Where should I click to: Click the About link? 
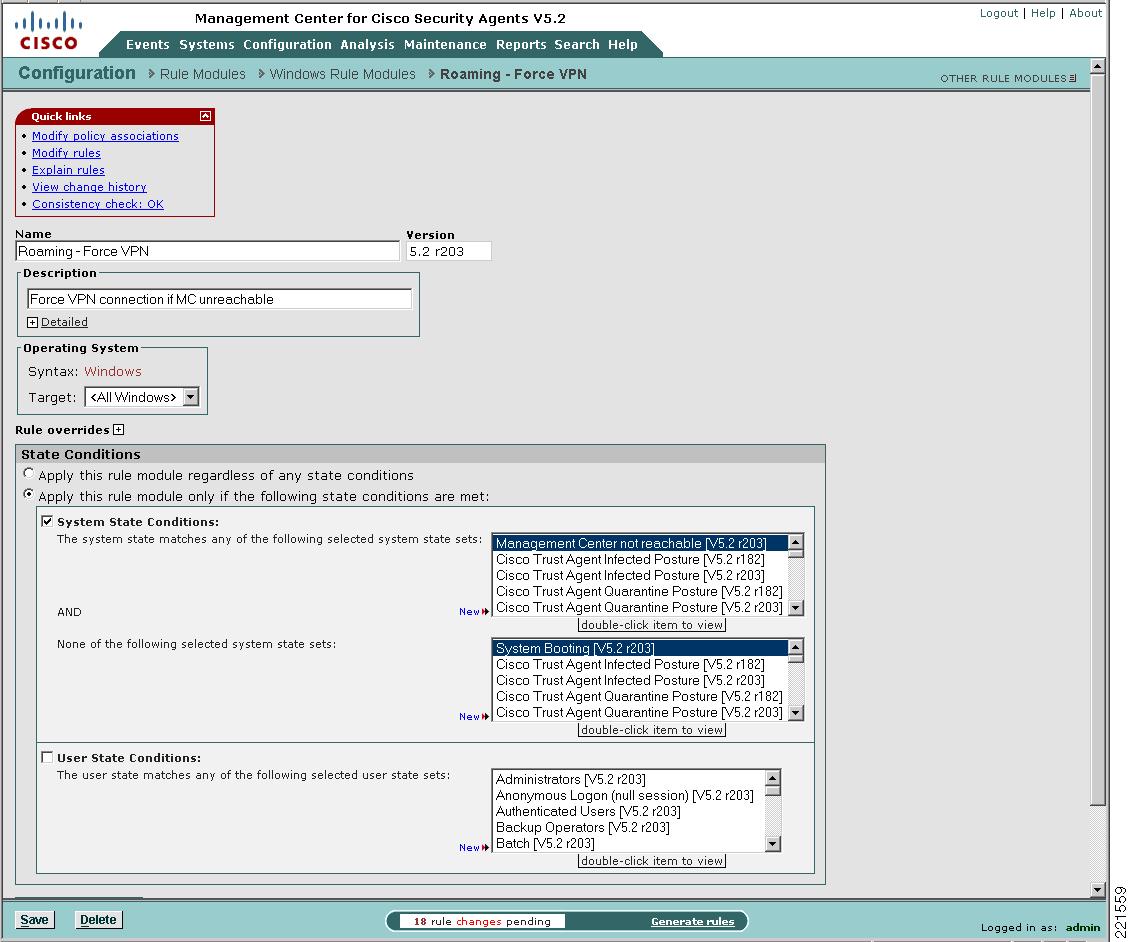[1085, 13]
